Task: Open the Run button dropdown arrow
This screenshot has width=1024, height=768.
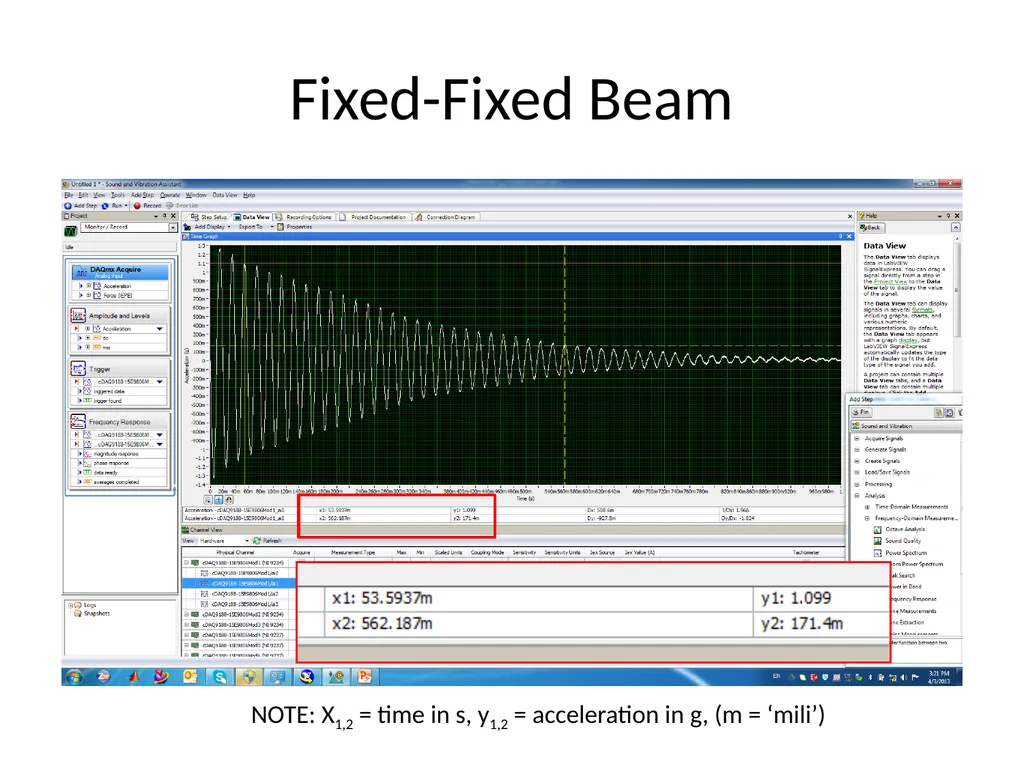Action: tap(126, 206)
